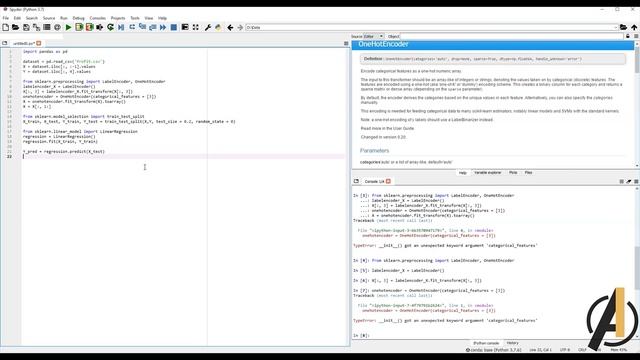The height and width of the screenshot is (360, 640).
Task: Maximize the current pane icon
Action: [x=185, y=27]
